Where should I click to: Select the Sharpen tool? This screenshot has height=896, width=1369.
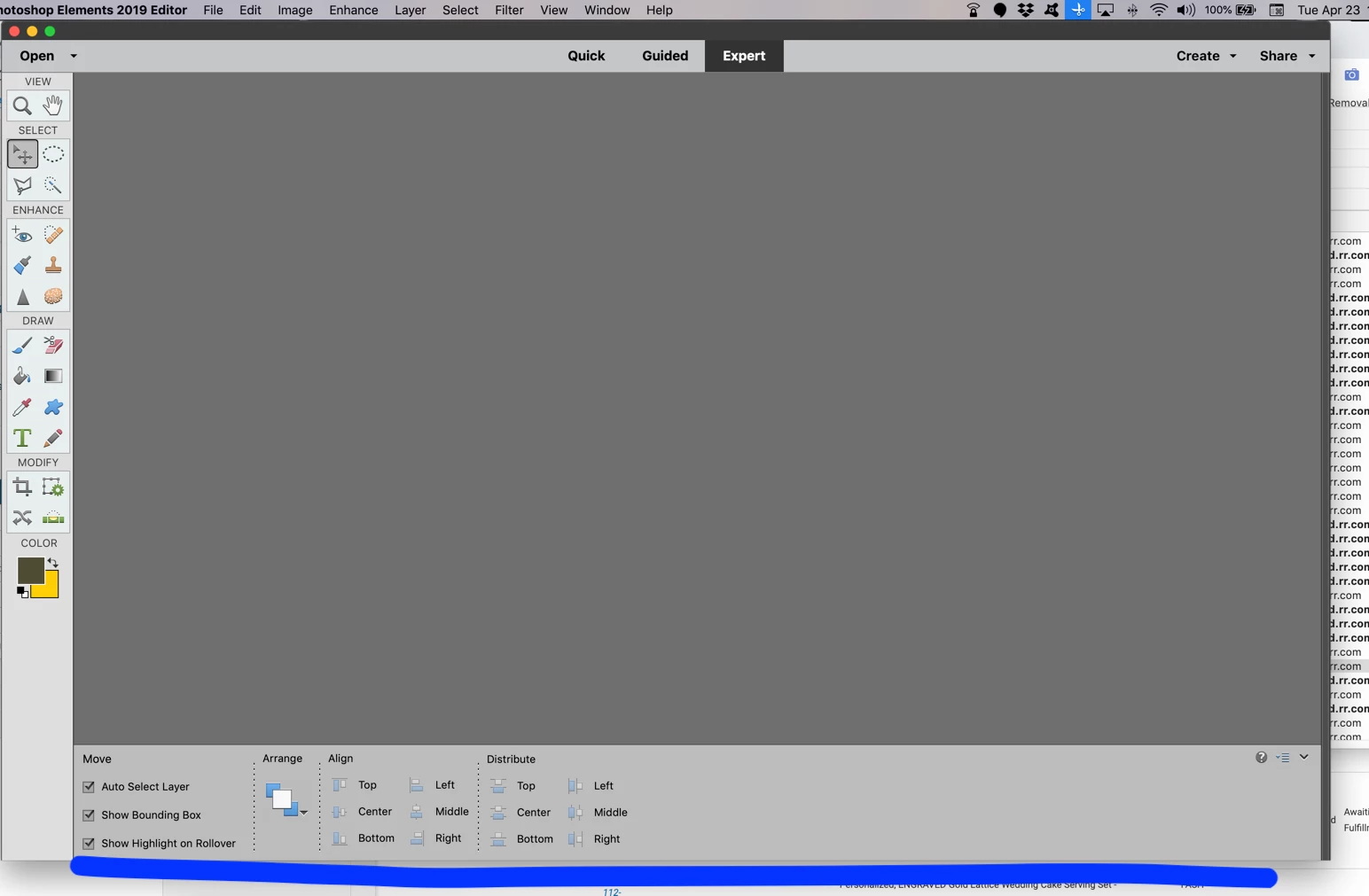pyautogui.click(x=22, y=296)
